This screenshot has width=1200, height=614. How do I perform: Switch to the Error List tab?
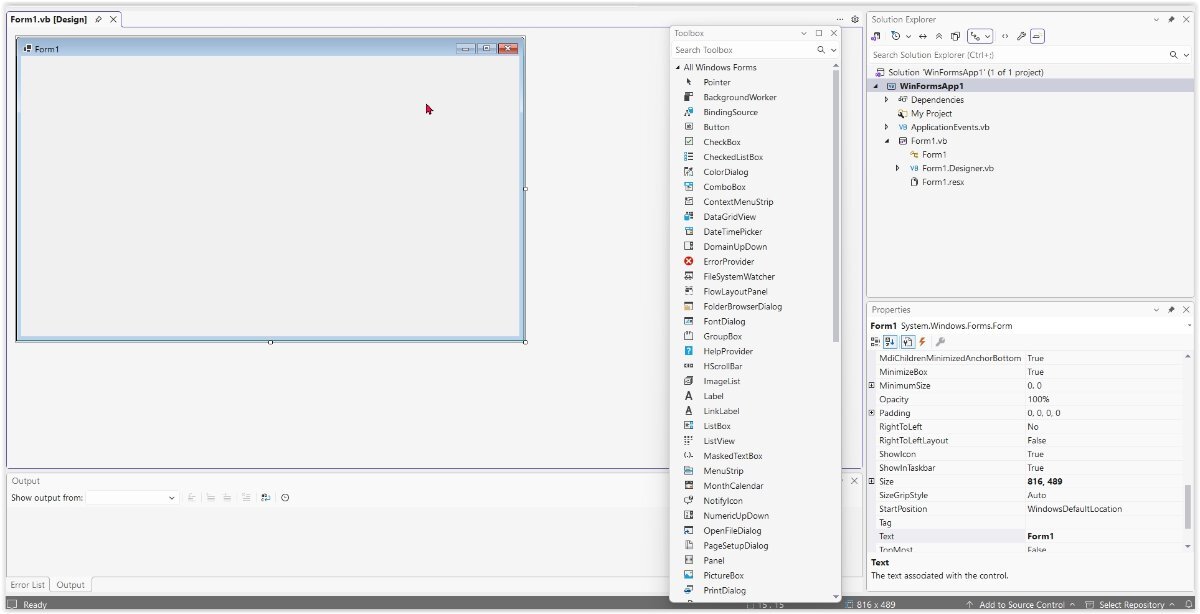coord(27,585)
